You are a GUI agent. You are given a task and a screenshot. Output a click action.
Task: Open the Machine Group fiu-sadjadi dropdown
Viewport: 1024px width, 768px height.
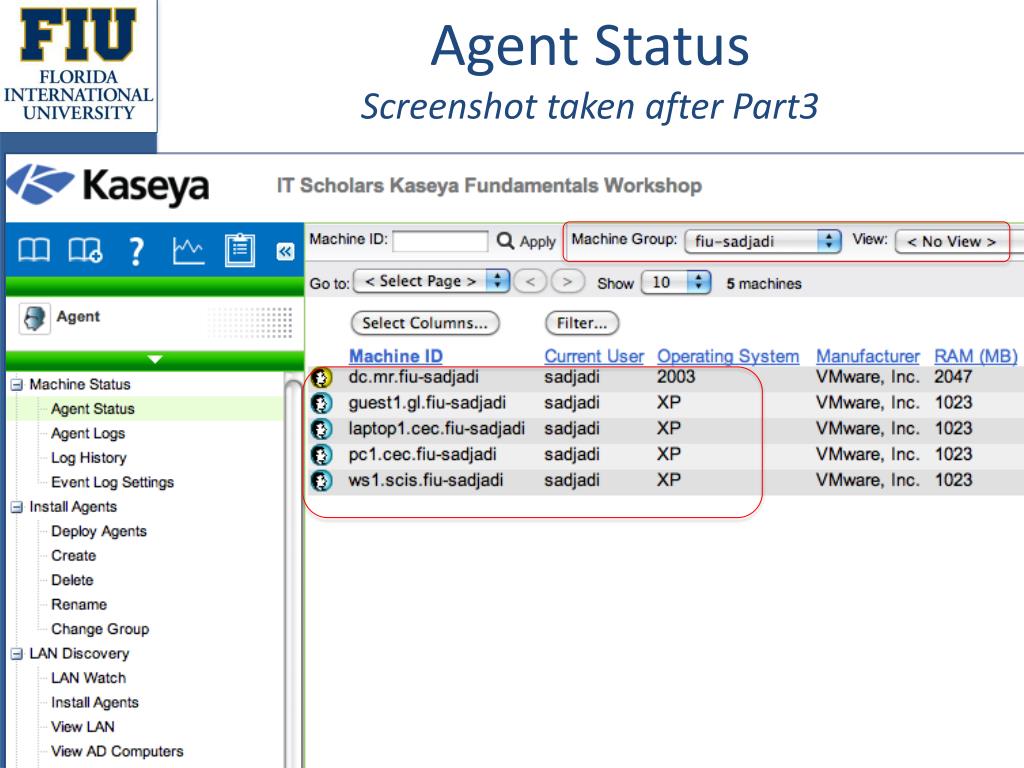click(x=762, y=241)
